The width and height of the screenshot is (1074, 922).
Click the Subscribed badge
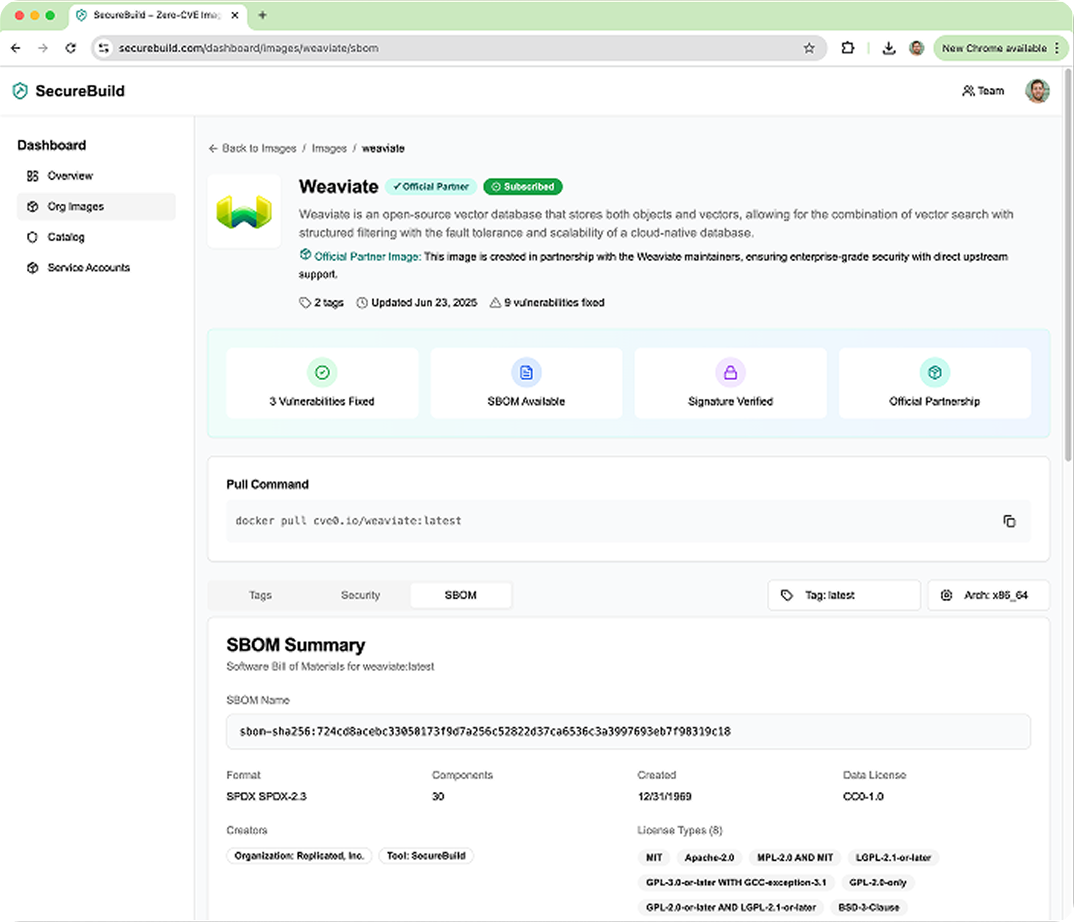(x=523, y=186)
